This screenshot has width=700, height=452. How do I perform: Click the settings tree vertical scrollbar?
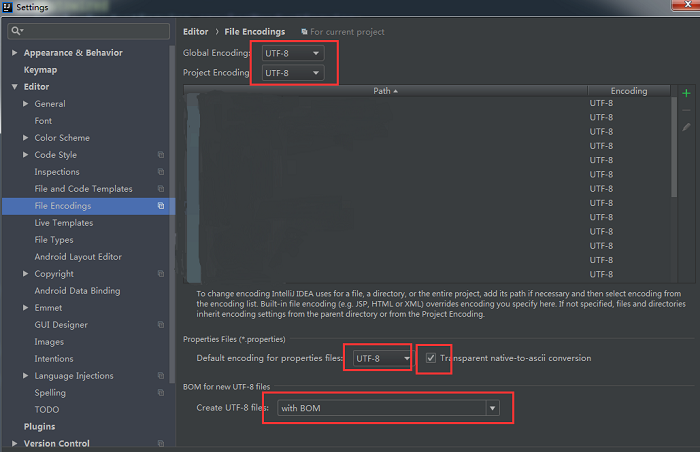point(172,214)
